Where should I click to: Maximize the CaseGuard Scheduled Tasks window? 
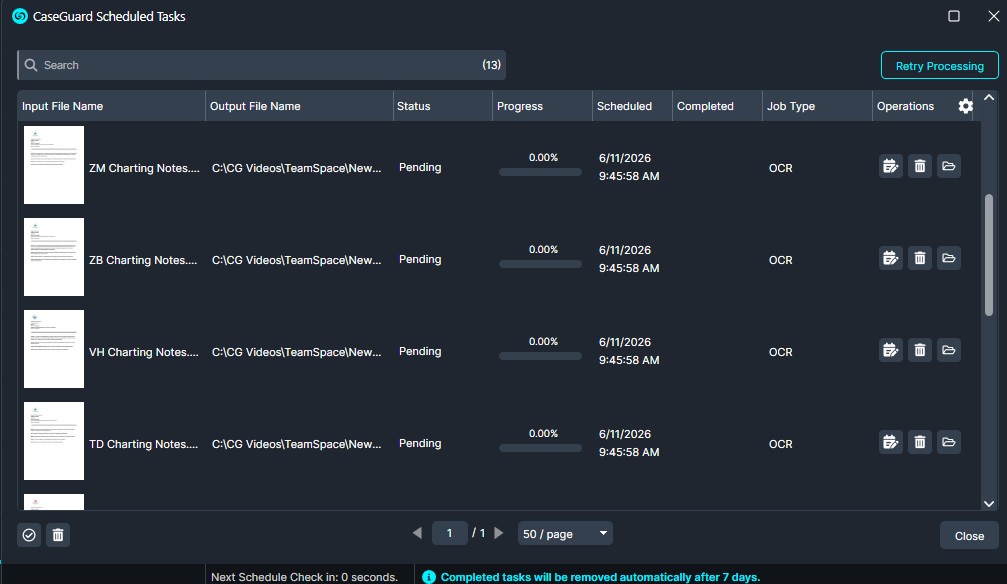click(954, 16)
